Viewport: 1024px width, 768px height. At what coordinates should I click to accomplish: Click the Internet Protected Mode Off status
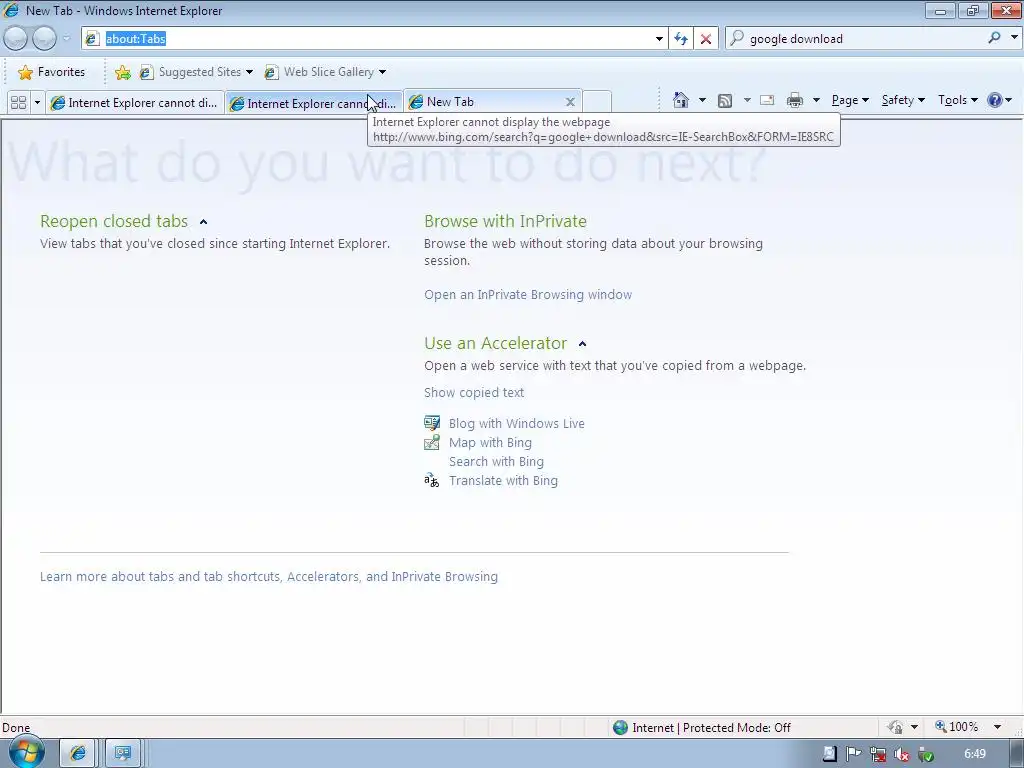coord(702,728)
